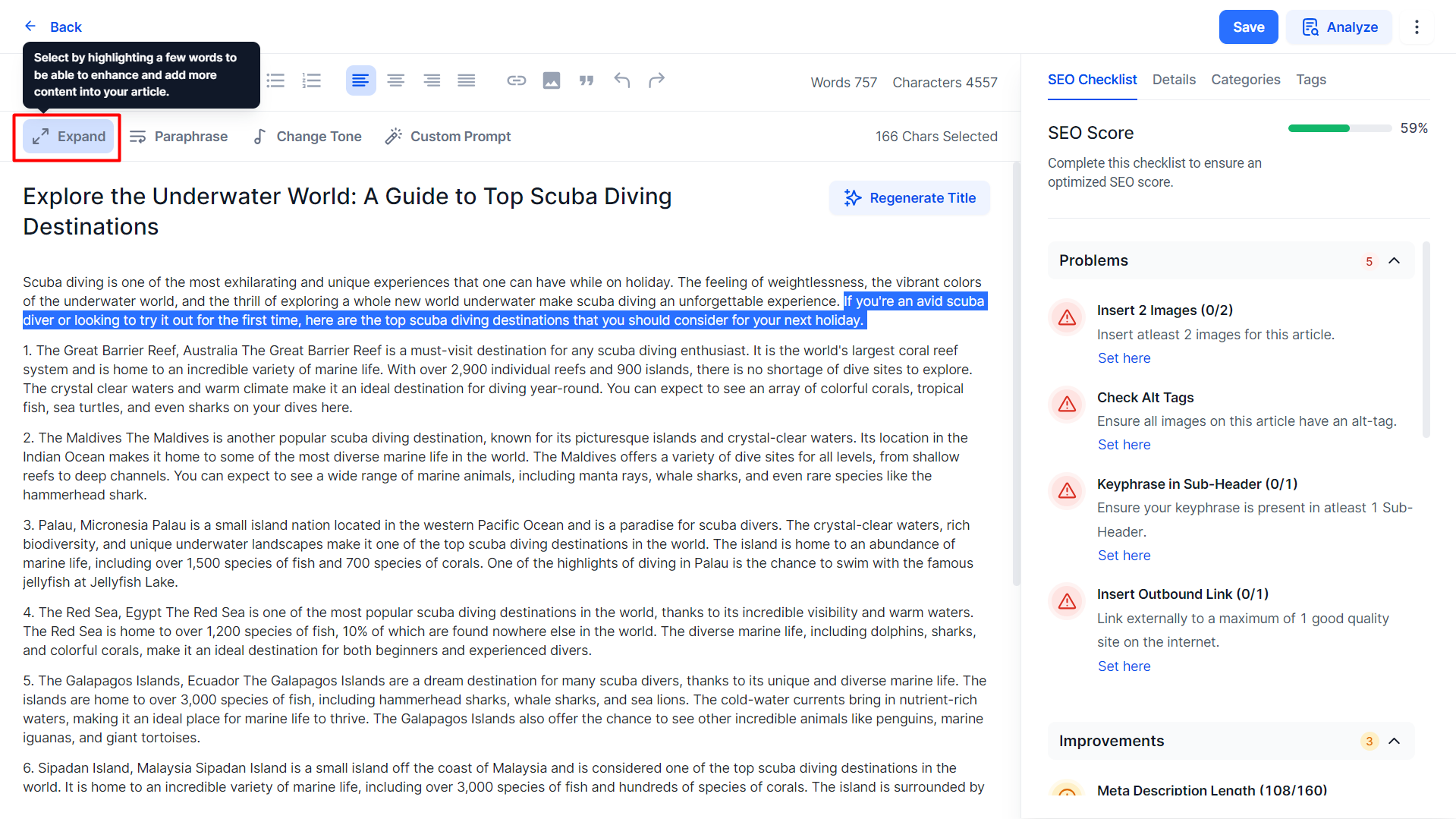Click Set here under Insert 2 Images
This screenshot has height=819, width=1456.
[1124, 358]
